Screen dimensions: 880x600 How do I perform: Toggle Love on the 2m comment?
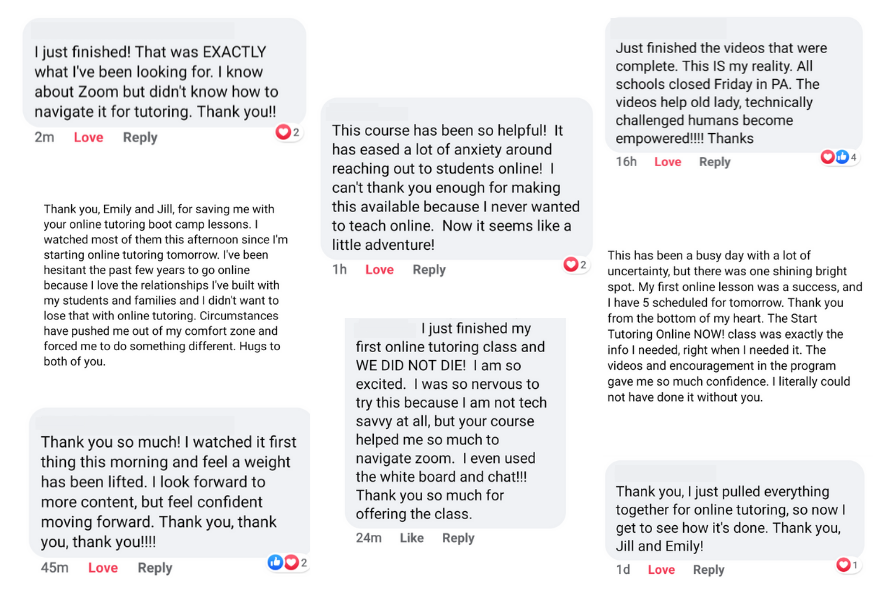[89, 138]
